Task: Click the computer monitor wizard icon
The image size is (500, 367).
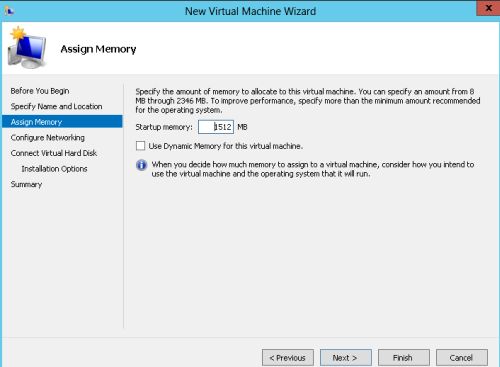Action: (27, 48)
